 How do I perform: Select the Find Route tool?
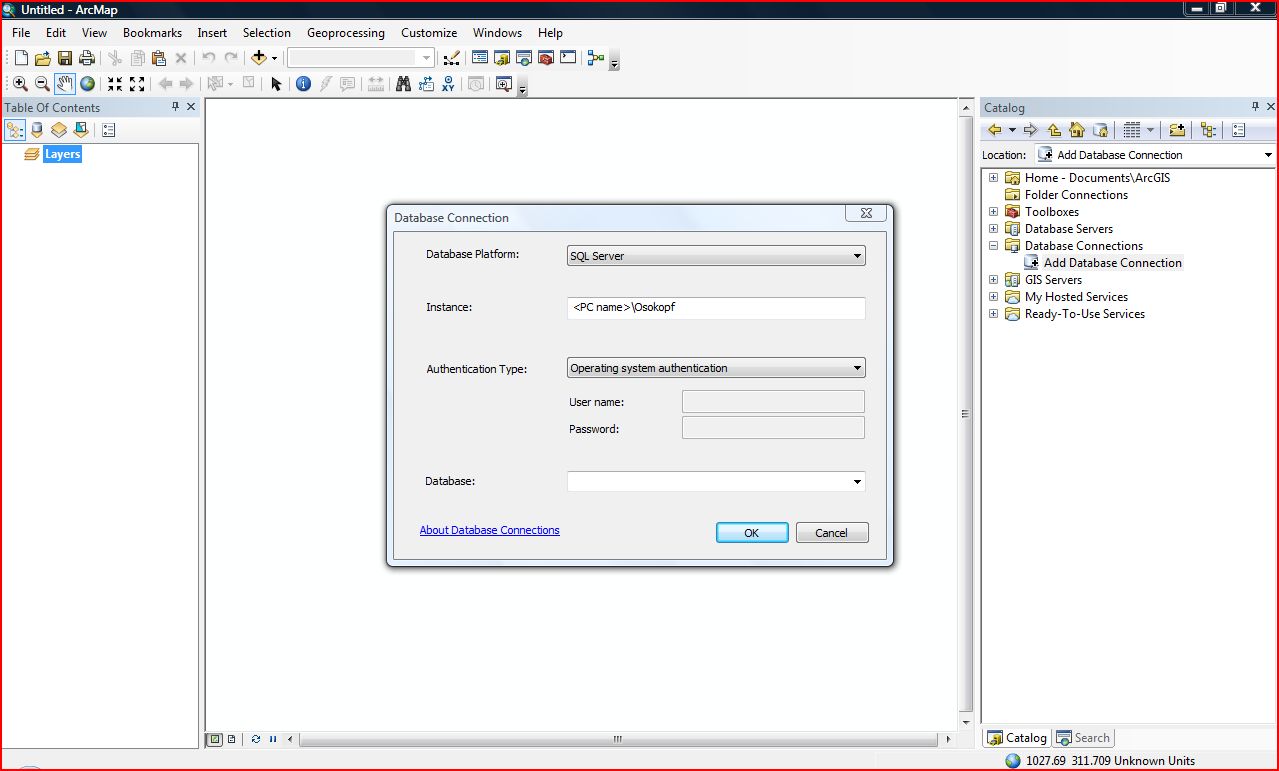(426, 84)
